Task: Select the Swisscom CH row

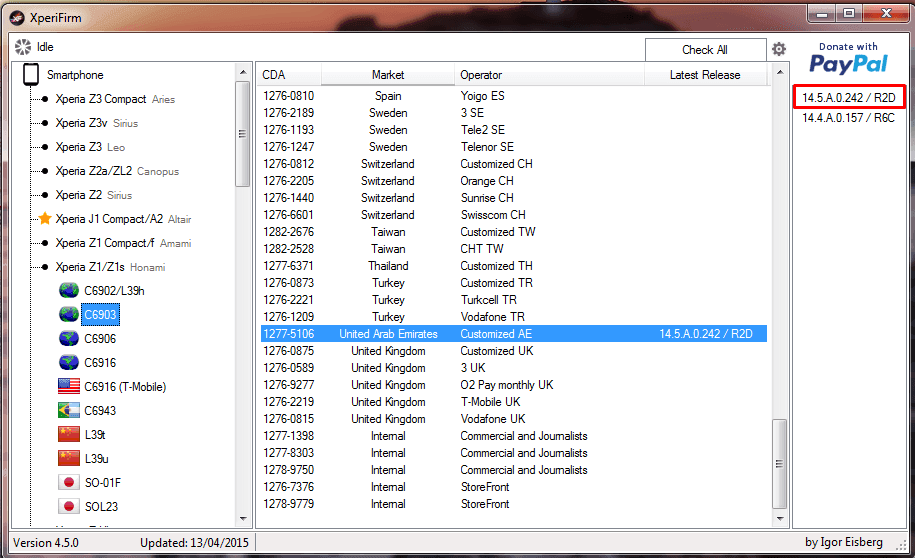Action: pyautogui.click(x=514, y=215)
